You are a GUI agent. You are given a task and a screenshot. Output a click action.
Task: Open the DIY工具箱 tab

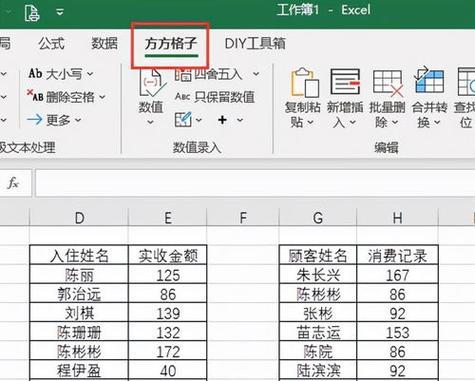(x=255, y=44)
